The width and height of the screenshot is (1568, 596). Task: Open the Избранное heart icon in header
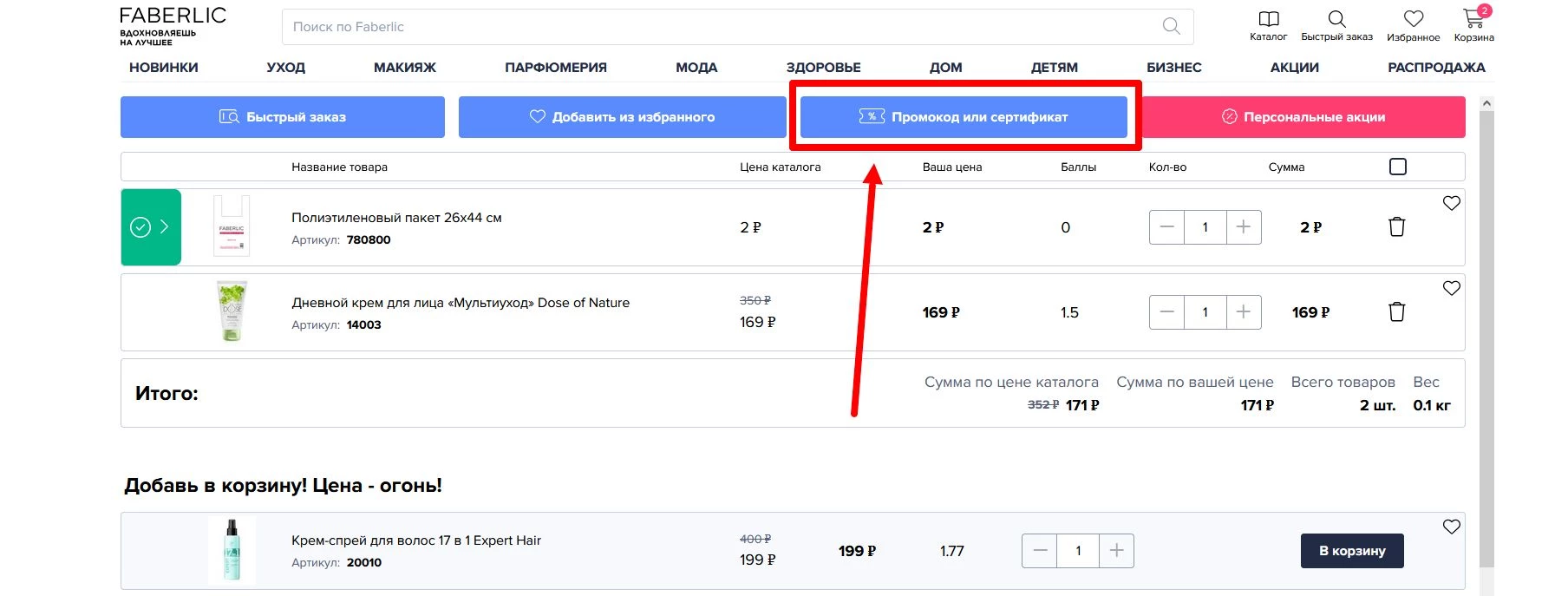tap(1414, 19)
